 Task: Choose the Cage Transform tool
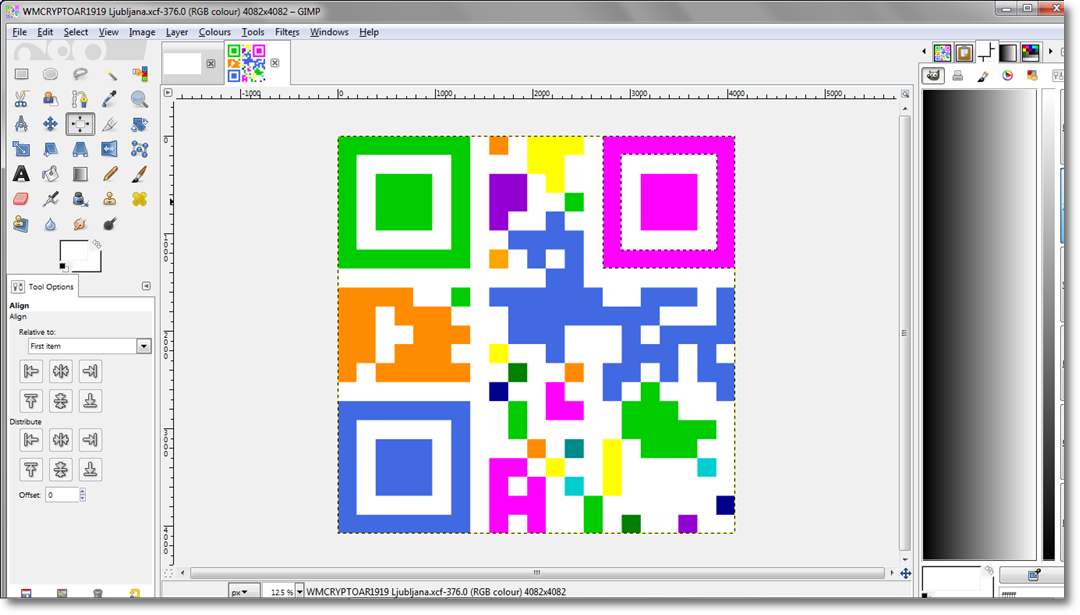[x=139, y=149]
